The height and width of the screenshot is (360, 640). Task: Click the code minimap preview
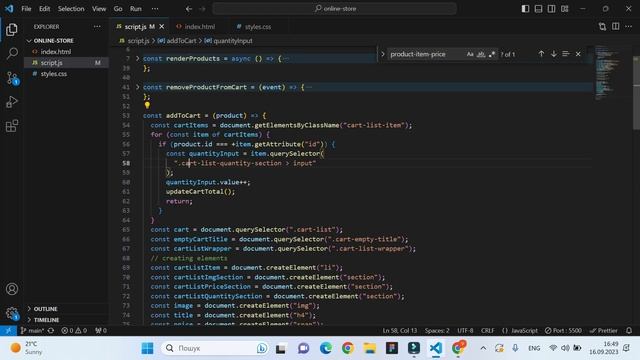click(607, 73)
